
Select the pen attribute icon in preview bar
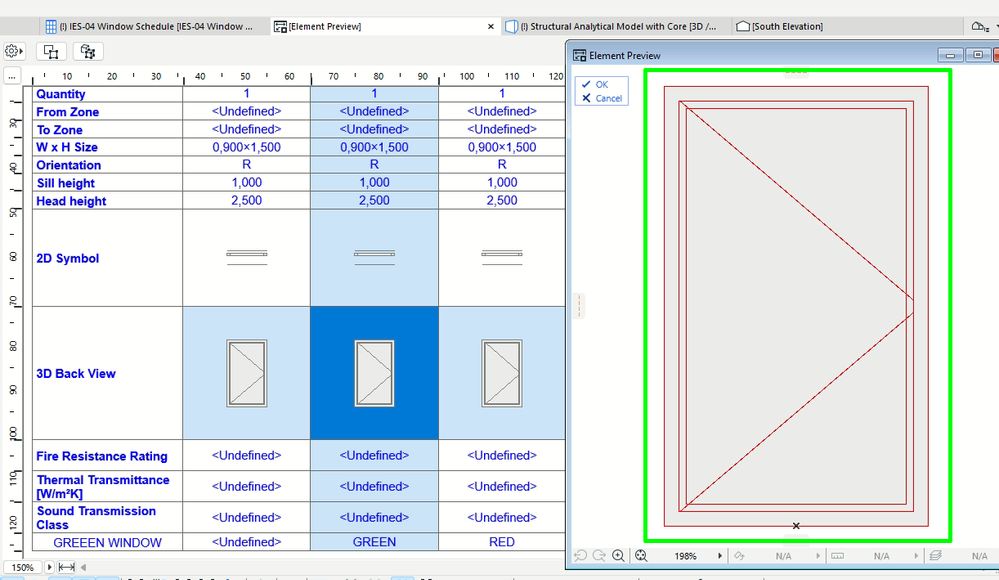[x=738, y=555]
